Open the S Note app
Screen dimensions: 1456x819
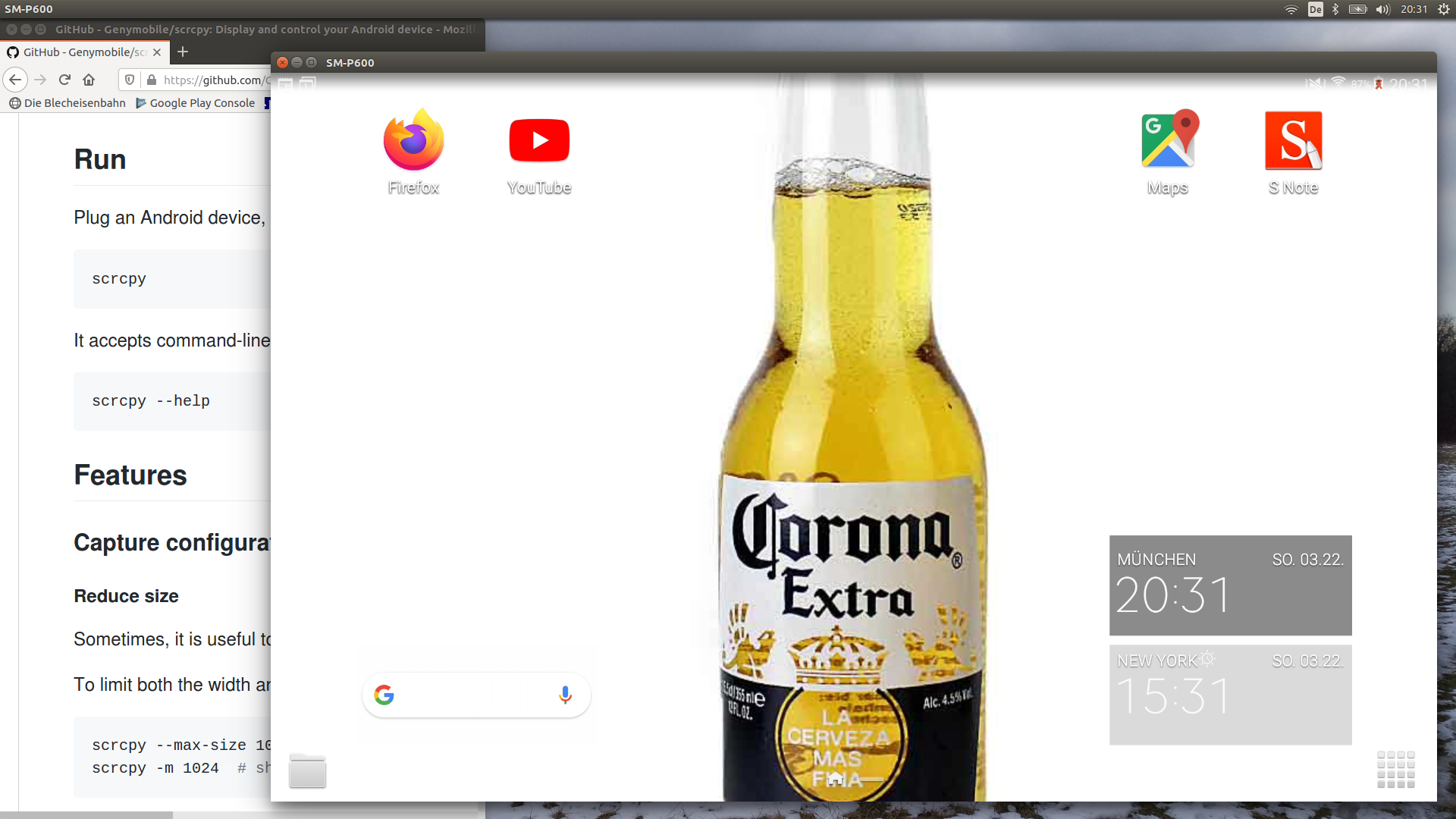click(x=1294, y=141)
